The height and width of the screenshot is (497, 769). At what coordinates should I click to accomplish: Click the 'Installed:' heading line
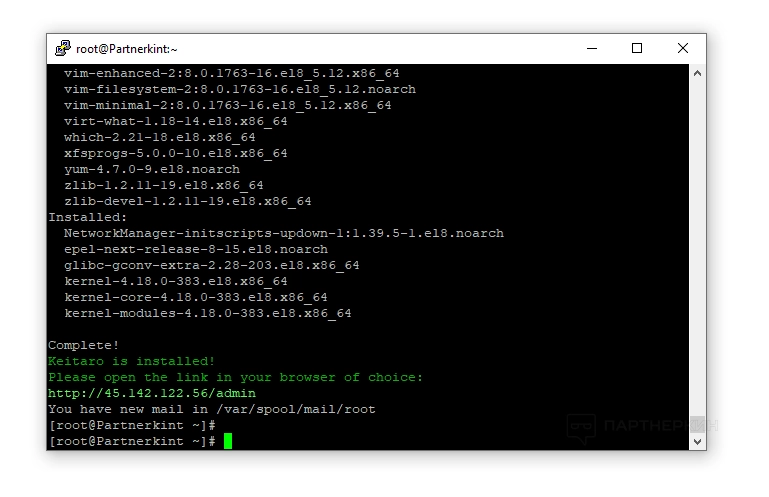pyautogui.click(x=87, y=217)
